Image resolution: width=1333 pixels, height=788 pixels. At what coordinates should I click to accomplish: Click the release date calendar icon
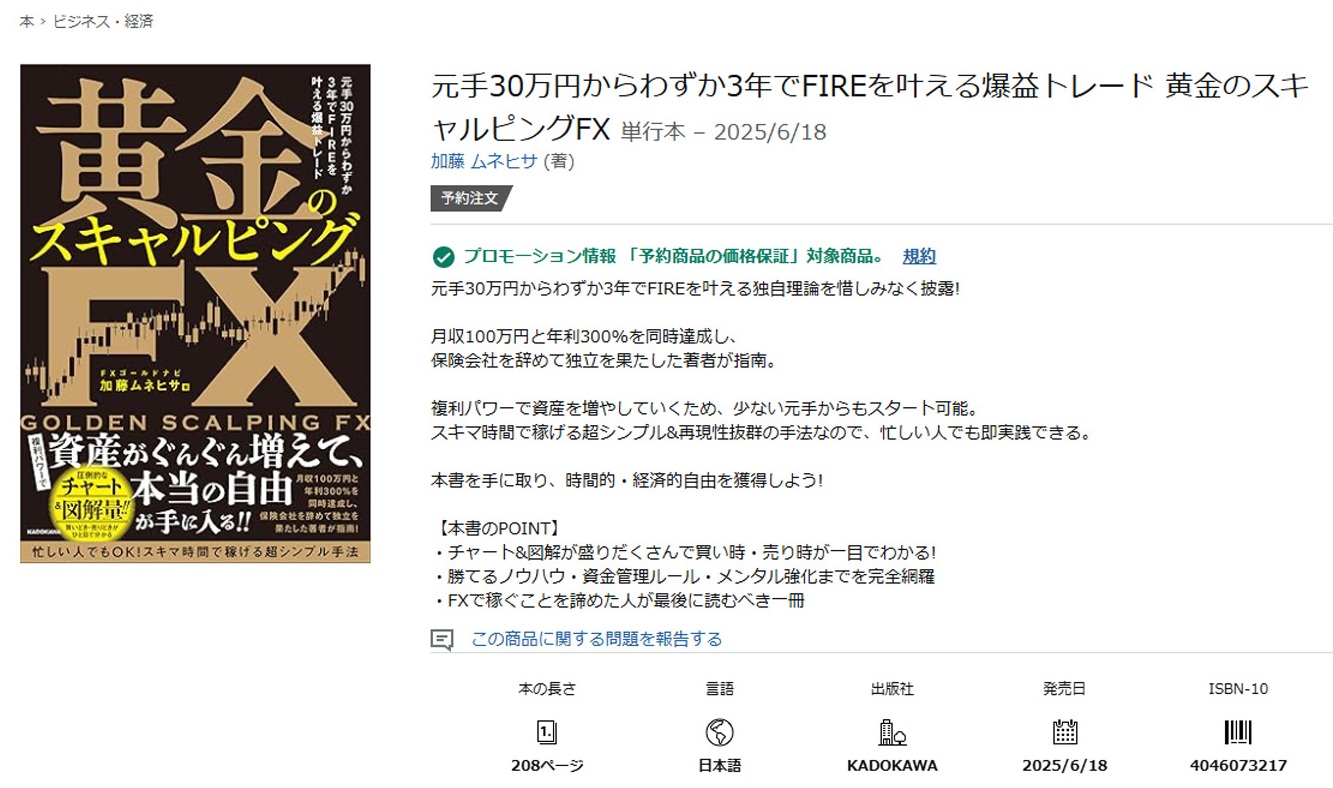(1065, 732)
